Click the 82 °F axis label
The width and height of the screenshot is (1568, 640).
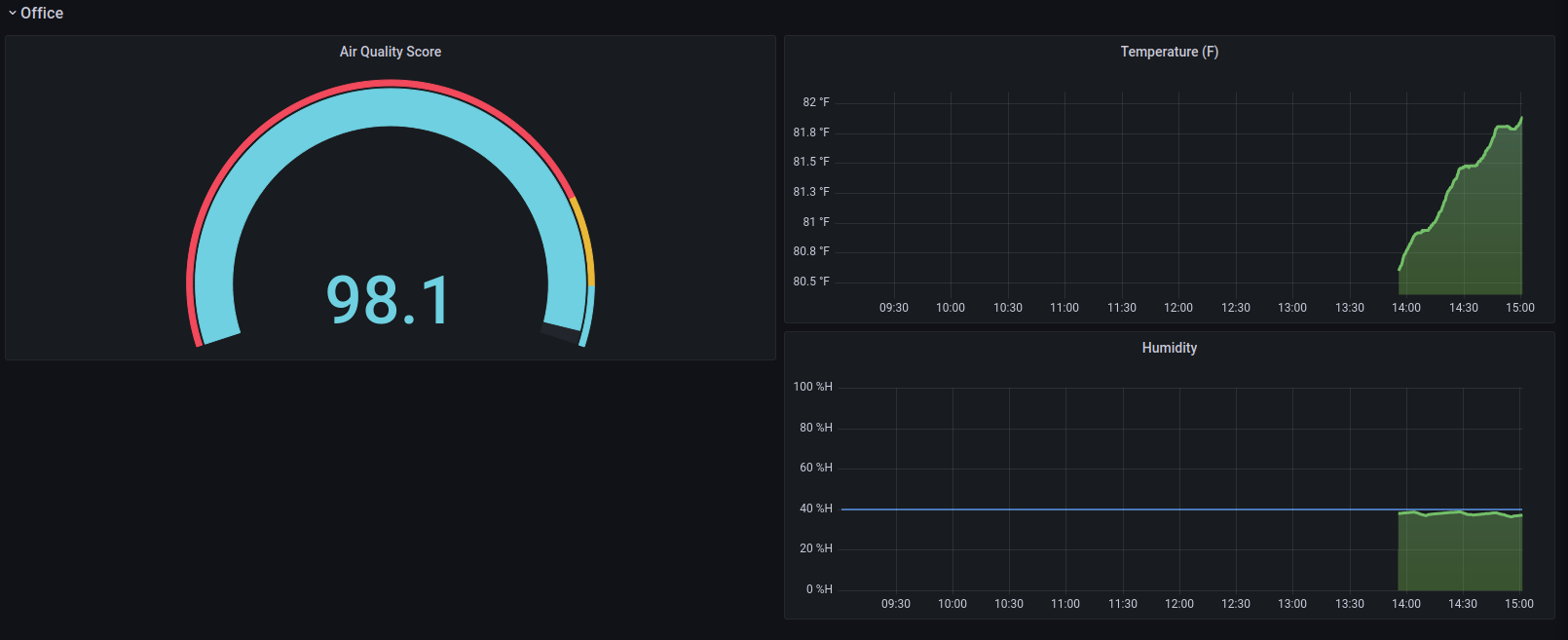click(x=816, y=102)
